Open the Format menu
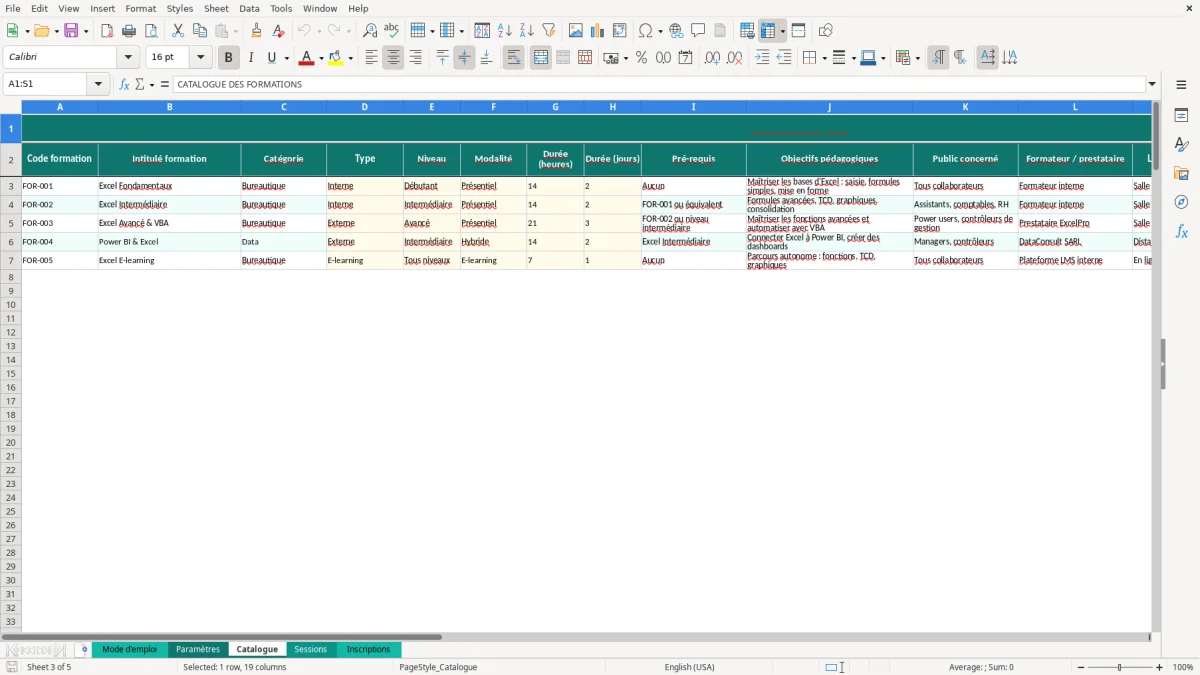Screen dimensions: 1200x675 [141, 8]
